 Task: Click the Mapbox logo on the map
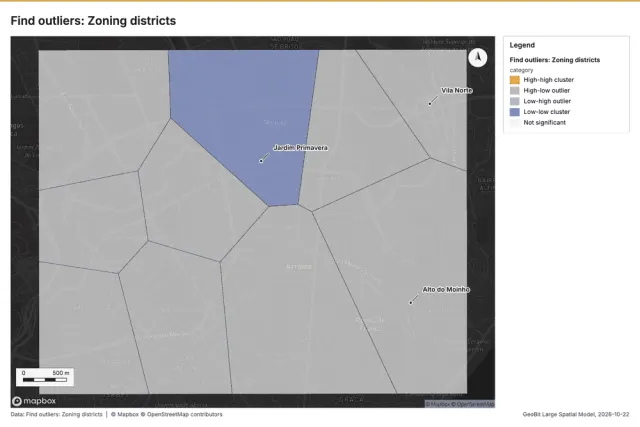pyautogui.click(x=34, y=401)
